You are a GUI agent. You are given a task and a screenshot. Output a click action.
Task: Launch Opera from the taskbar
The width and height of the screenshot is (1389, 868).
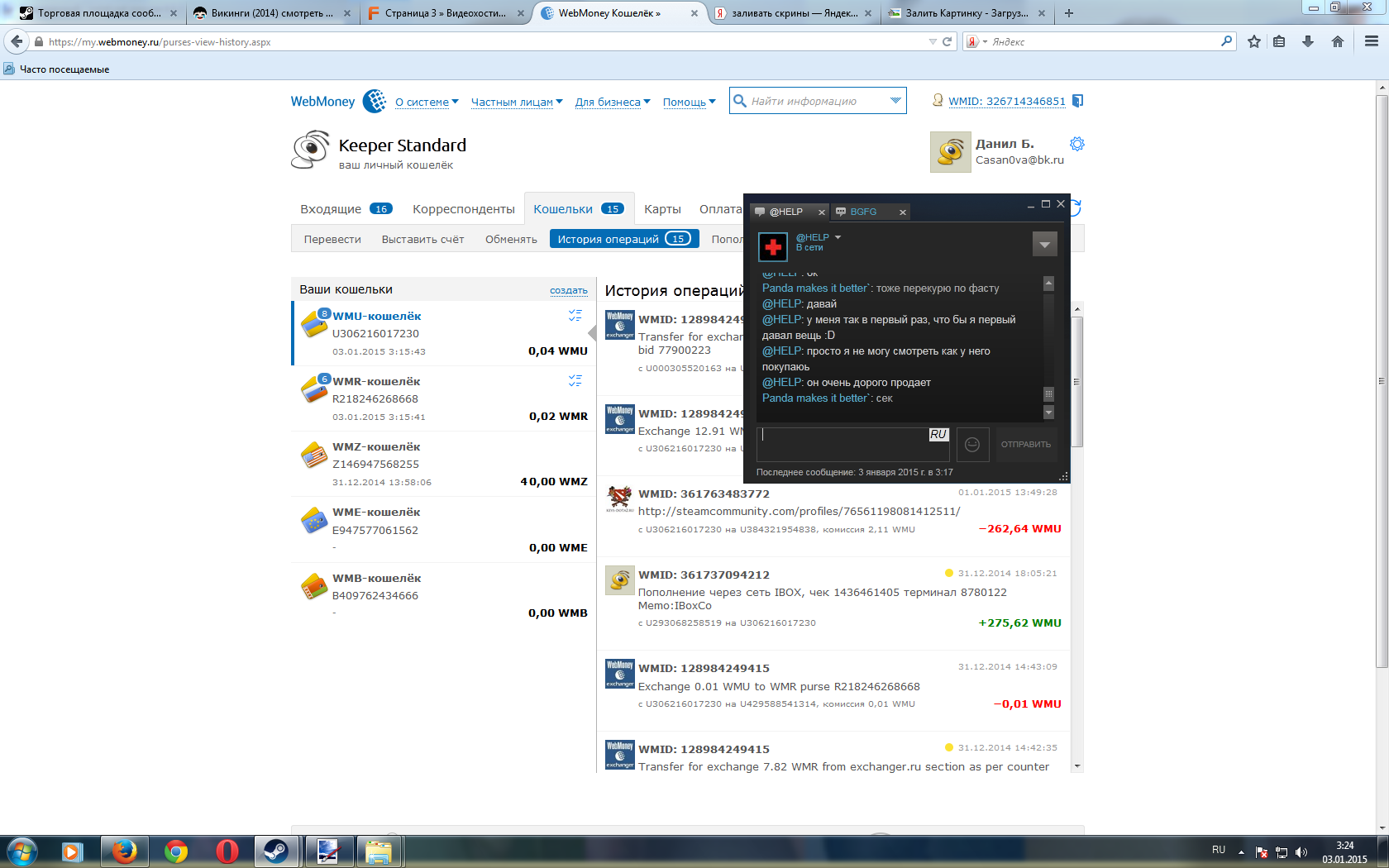(227, 851)
